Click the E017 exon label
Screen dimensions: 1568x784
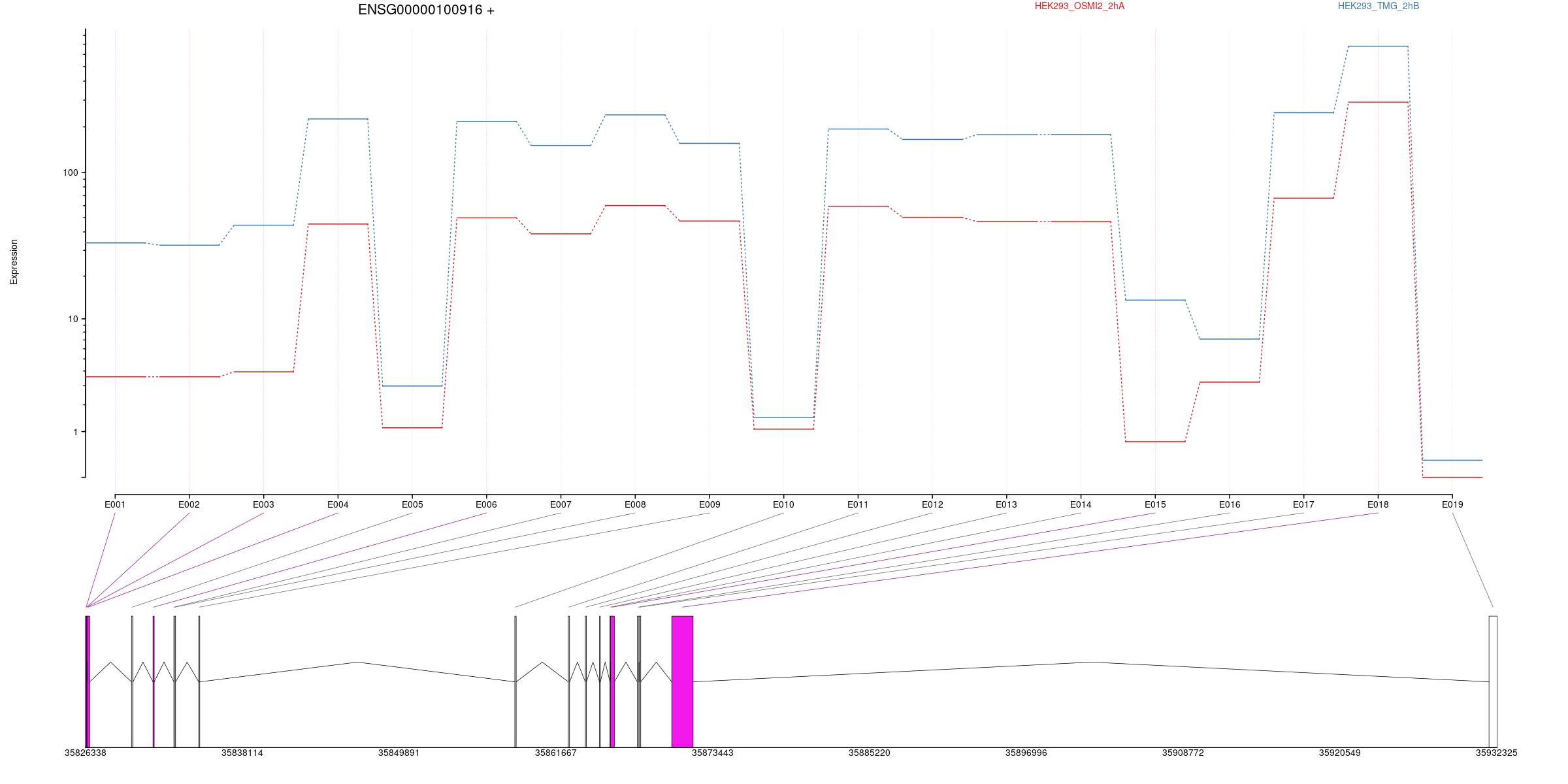[x=1303, y=504]
